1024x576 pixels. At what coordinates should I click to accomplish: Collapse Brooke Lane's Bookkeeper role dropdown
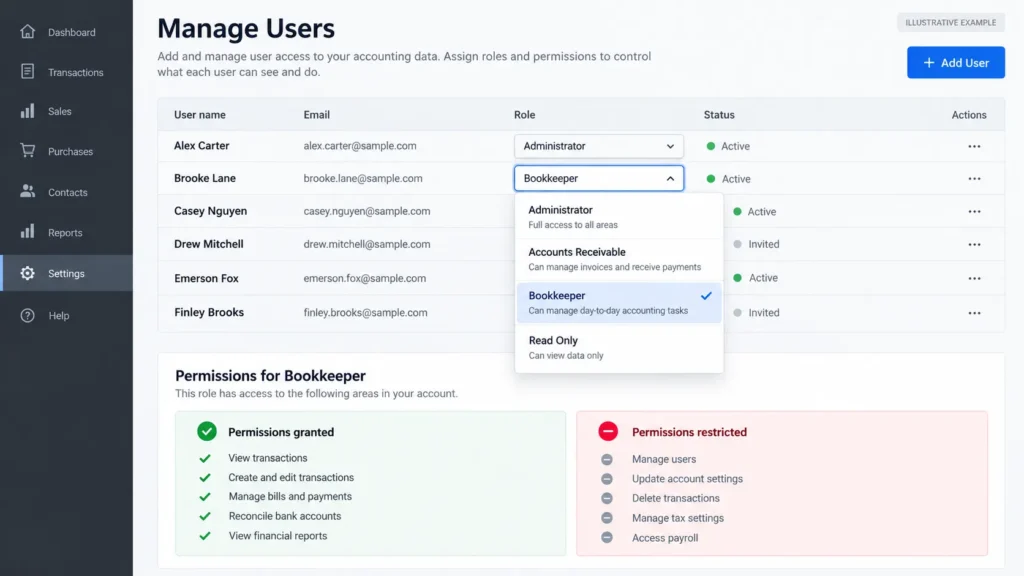coord(598,178)
